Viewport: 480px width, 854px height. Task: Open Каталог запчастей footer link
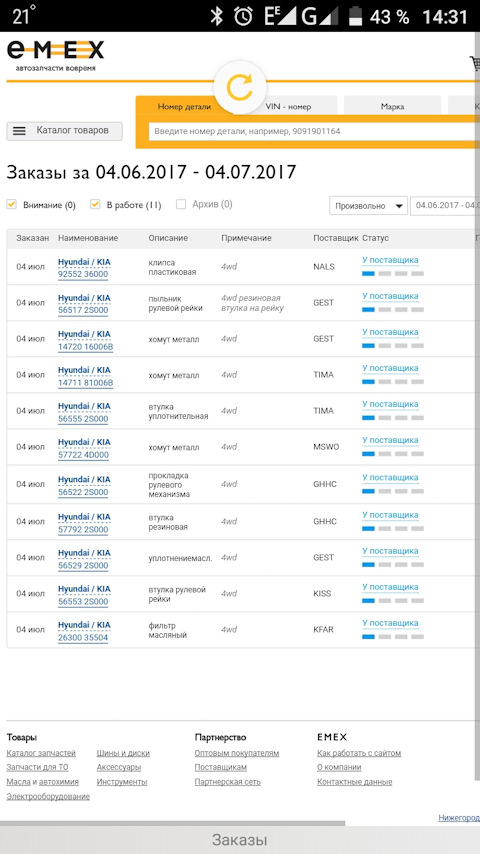(x=41, y=753)
